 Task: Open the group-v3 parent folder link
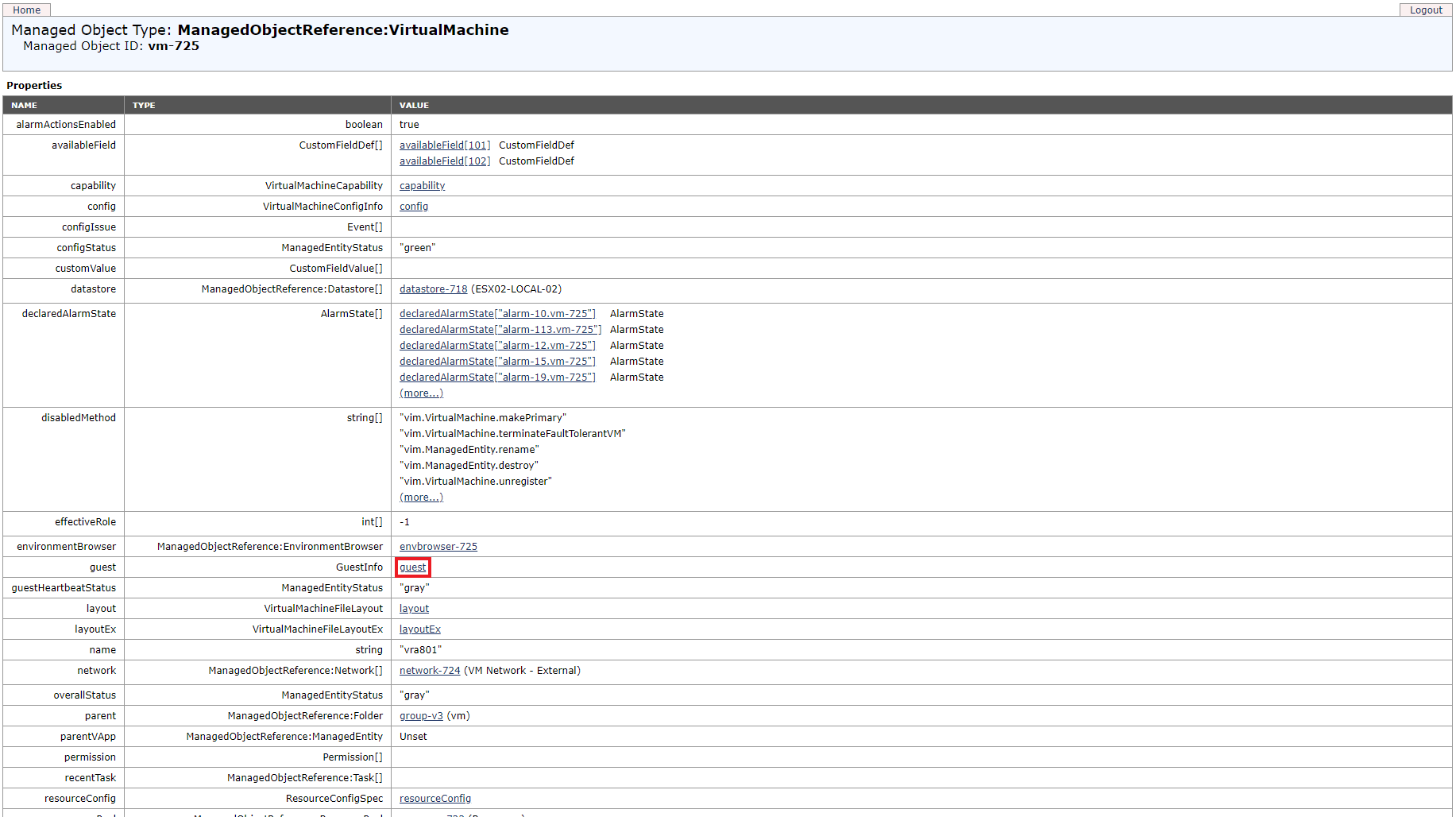421,715
